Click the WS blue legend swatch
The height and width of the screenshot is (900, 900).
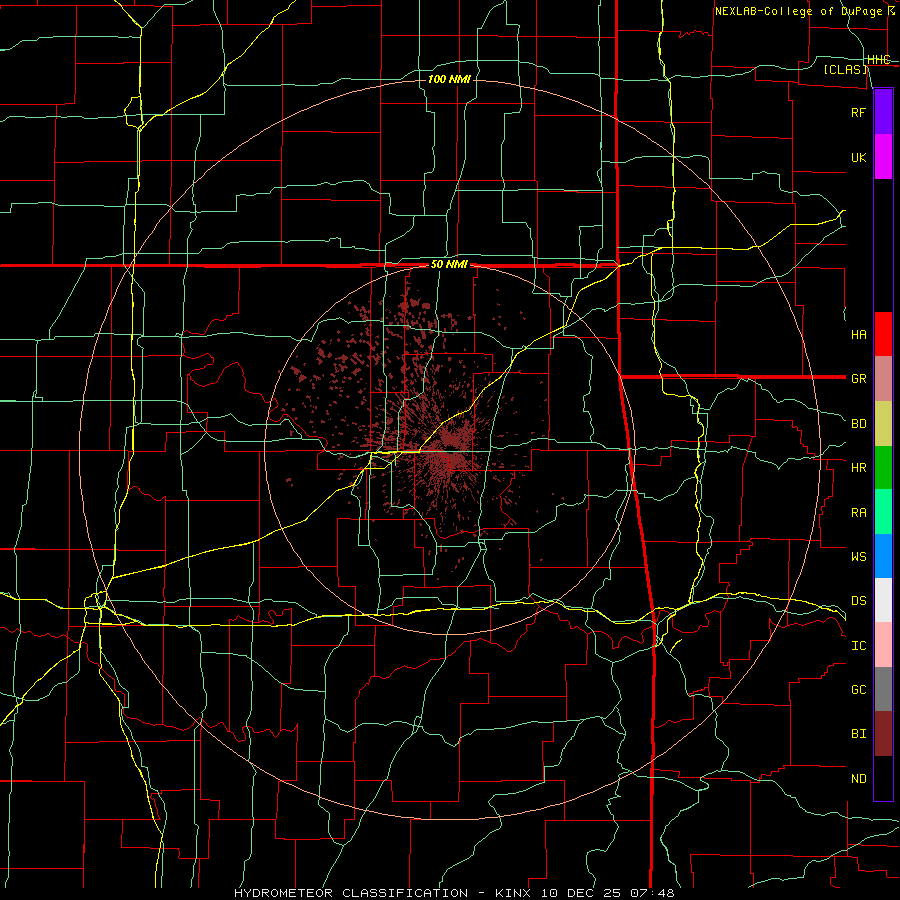pyautogui.click(x=883, y=556)
